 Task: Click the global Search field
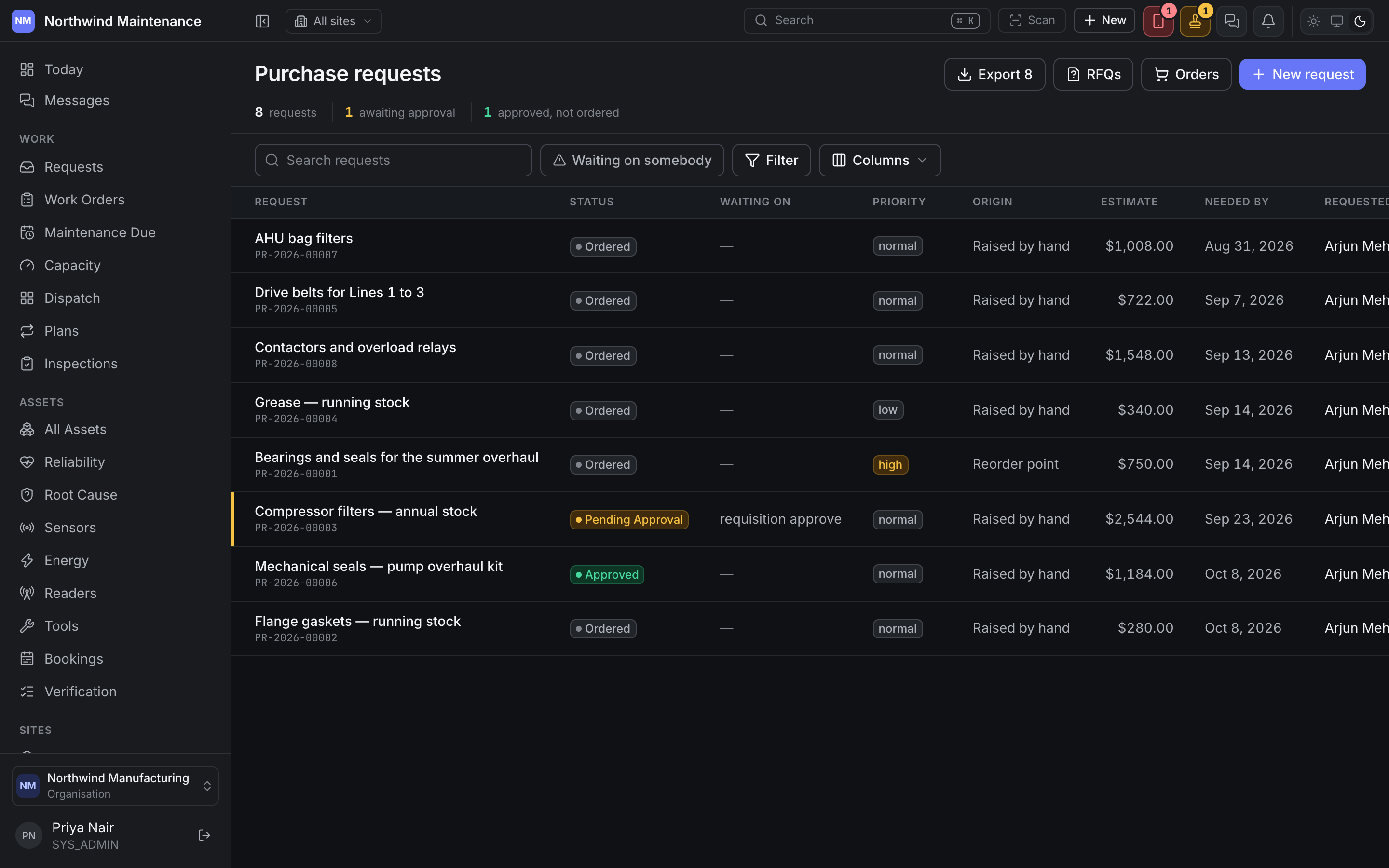coord(867,21)
